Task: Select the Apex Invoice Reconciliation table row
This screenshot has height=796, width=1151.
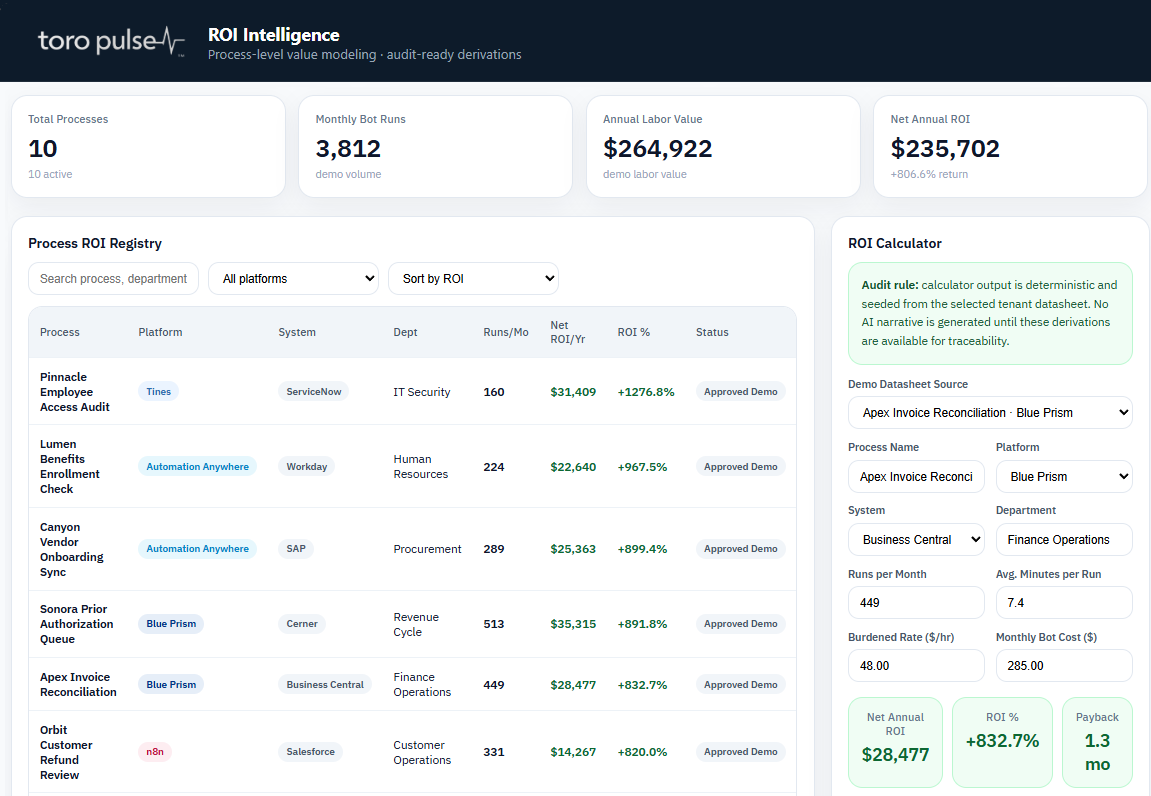Action: pyautogui.click(x=413, y=684)
